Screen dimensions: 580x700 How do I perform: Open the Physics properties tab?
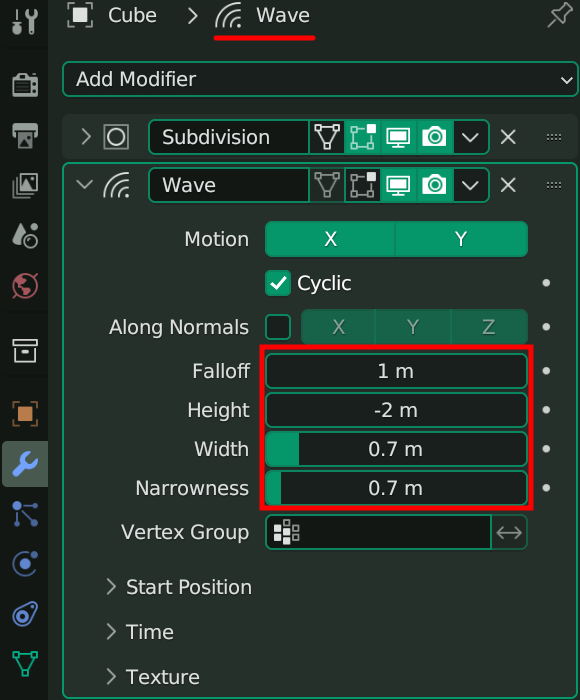tap(25, 564)
